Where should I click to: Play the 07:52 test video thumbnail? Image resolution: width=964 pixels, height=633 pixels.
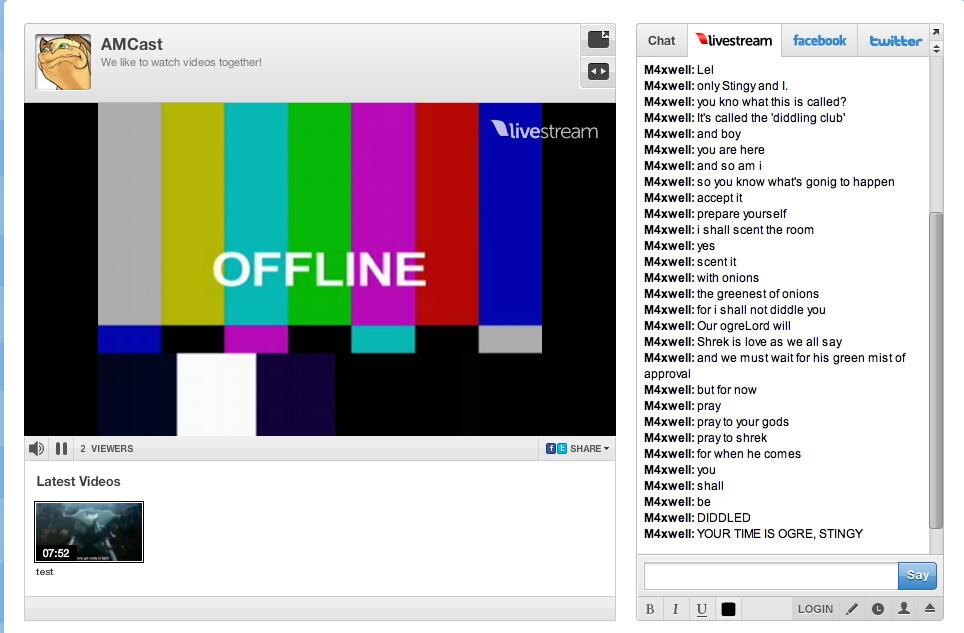(x=88, y=531)
